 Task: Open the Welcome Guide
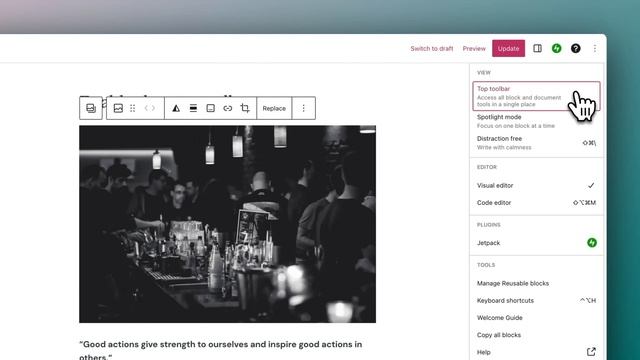pos(536,318)
